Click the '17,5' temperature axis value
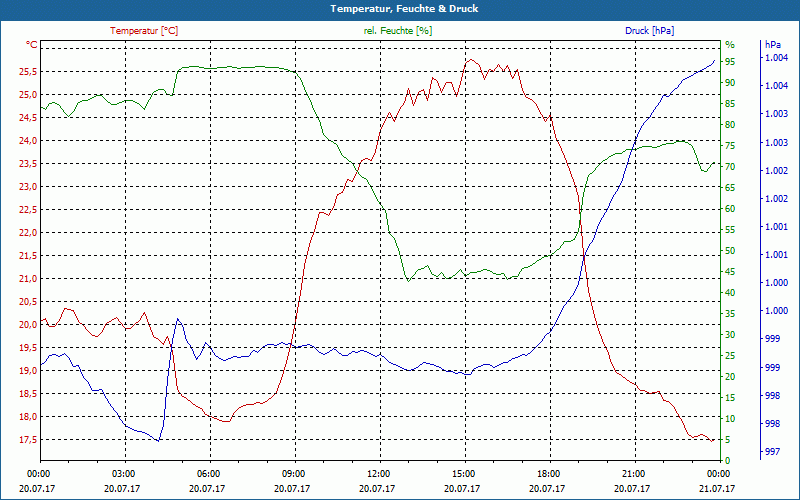This screenshot has width=800, height=500. pos(28,440)
